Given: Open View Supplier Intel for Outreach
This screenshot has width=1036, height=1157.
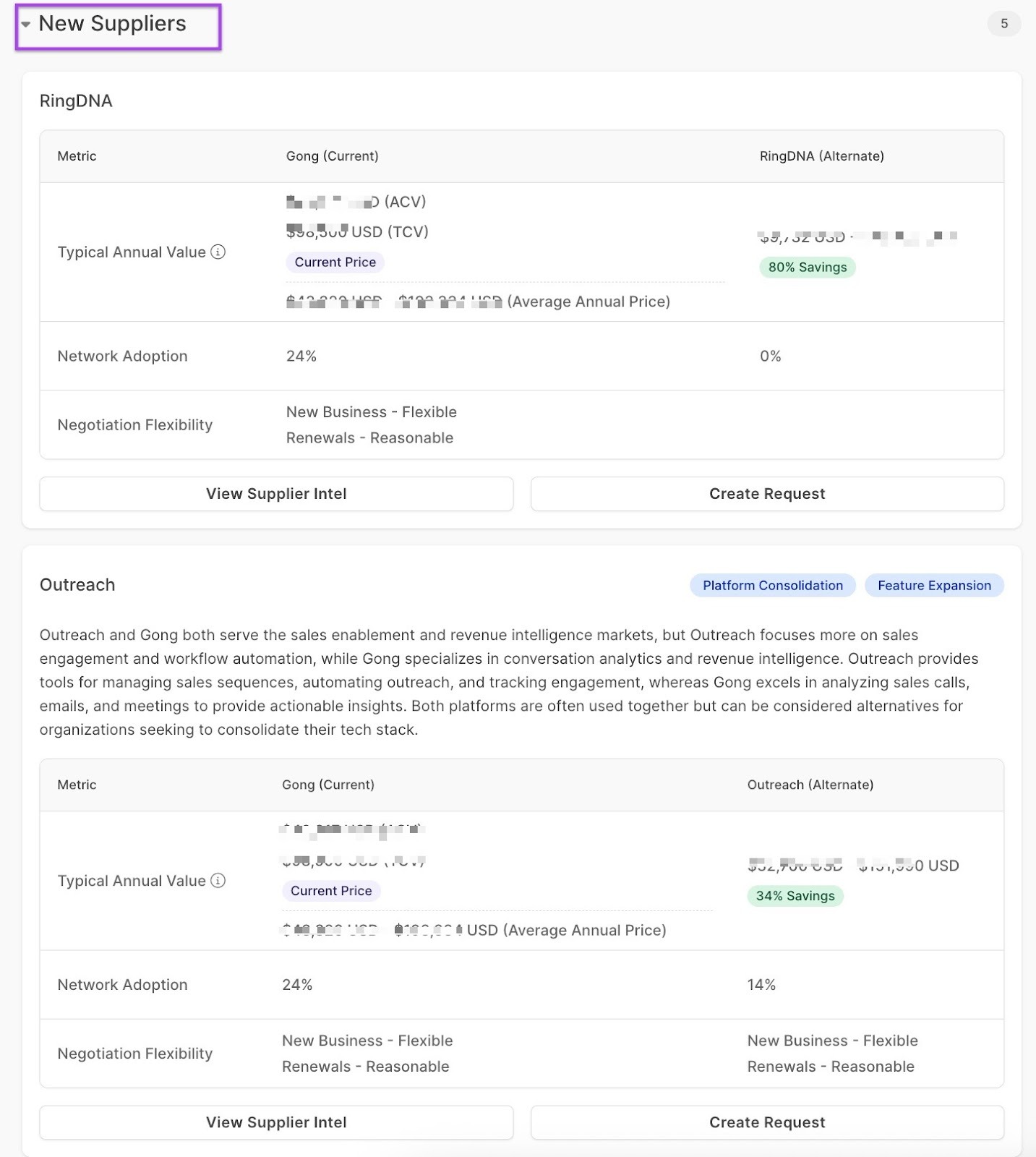Looking at the screenshot, I should tap(276, 1122).
